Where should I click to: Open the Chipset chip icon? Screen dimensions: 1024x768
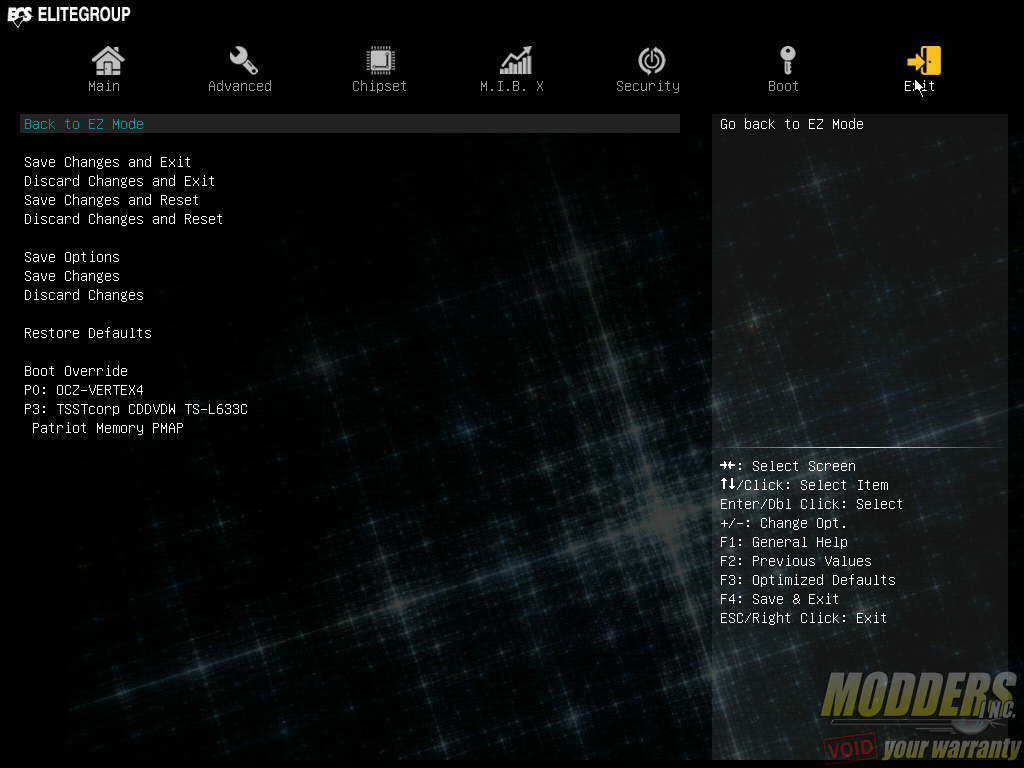[380, 61]
